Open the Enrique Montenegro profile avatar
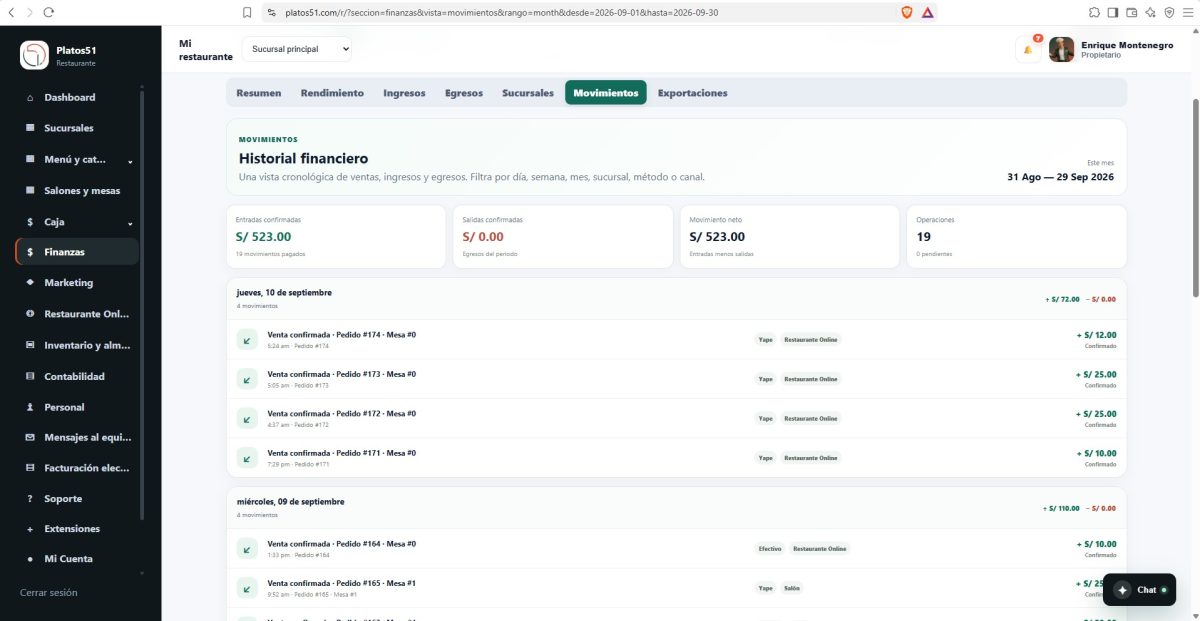 click(x=1061, y=50)
